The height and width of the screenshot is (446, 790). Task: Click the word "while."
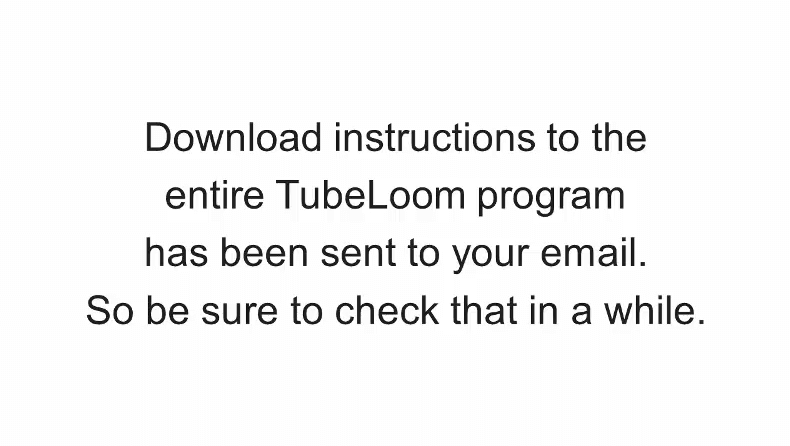point(655,310)
